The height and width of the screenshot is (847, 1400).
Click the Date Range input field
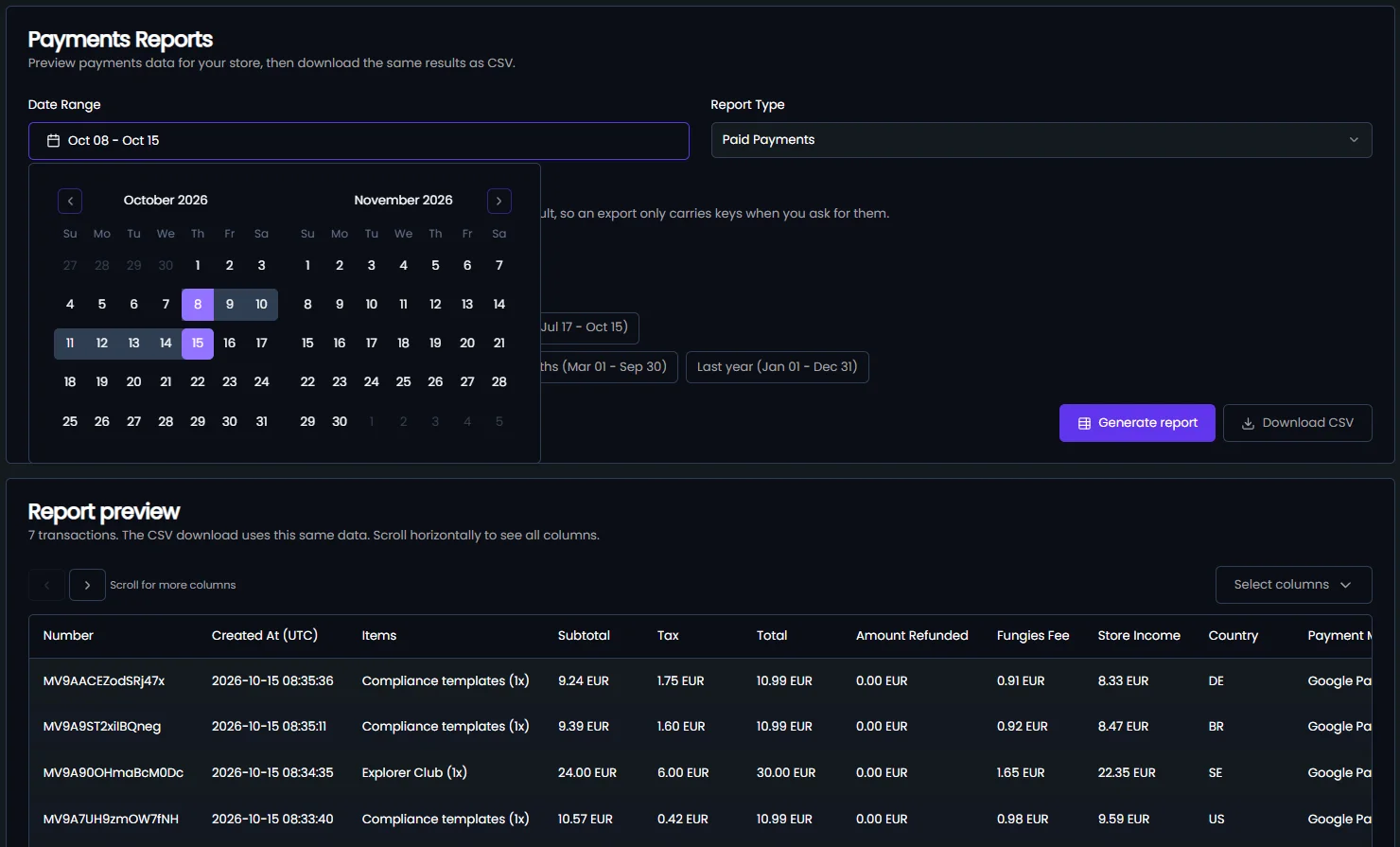click(x=359, y=141)
